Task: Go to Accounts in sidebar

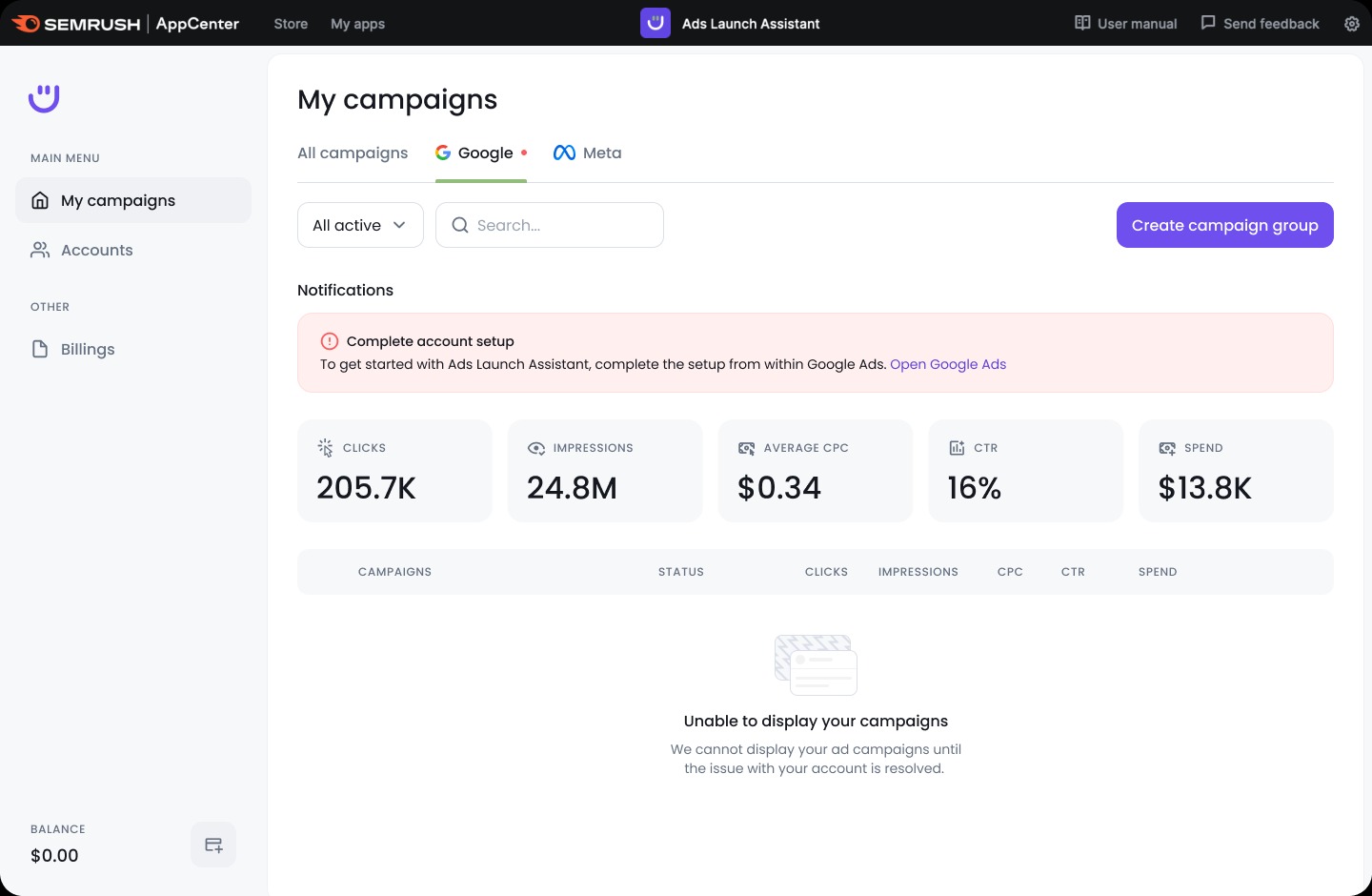Action: coord(133,250)
